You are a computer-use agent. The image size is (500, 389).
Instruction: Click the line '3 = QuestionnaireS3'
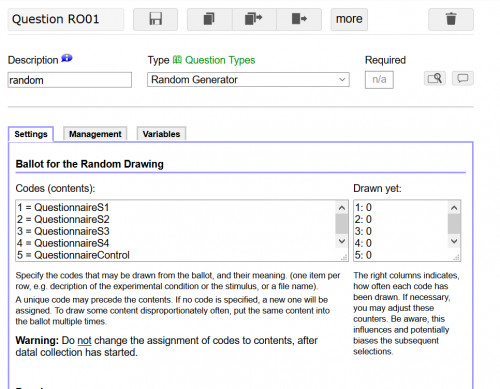click(63, 231)
